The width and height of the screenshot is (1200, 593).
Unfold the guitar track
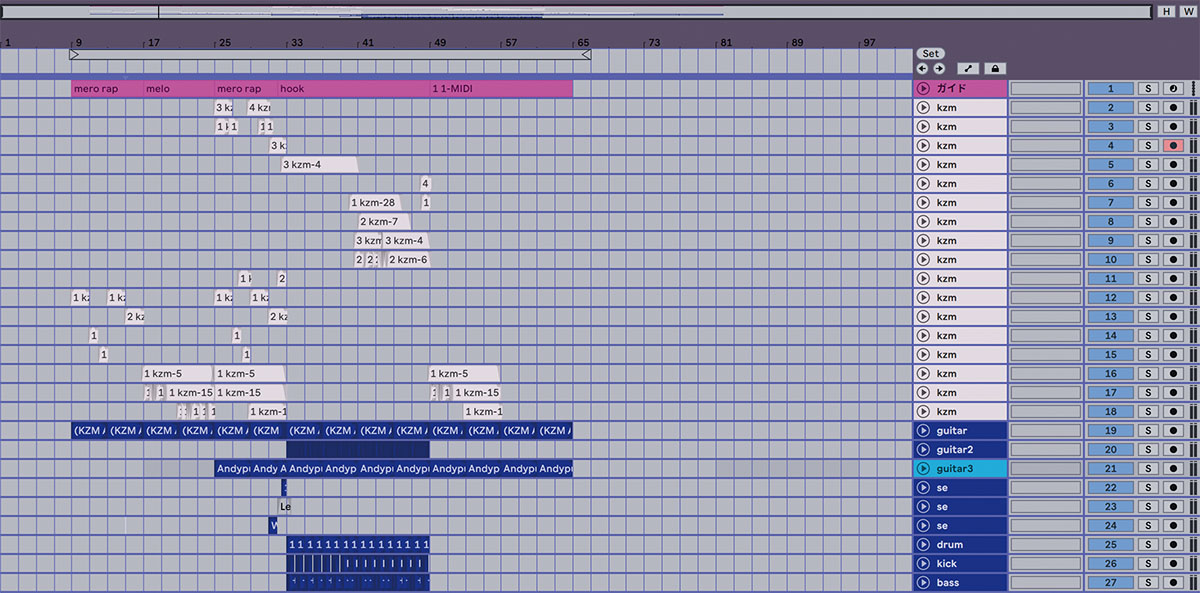924,431
